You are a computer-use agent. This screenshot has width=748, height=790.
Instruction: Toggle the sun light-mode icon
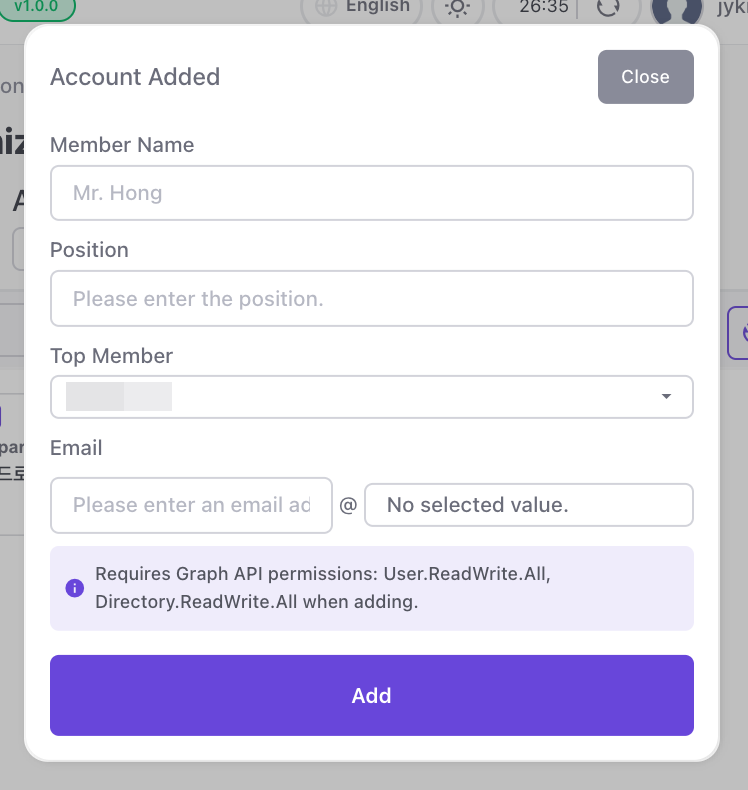pos(458,8)
